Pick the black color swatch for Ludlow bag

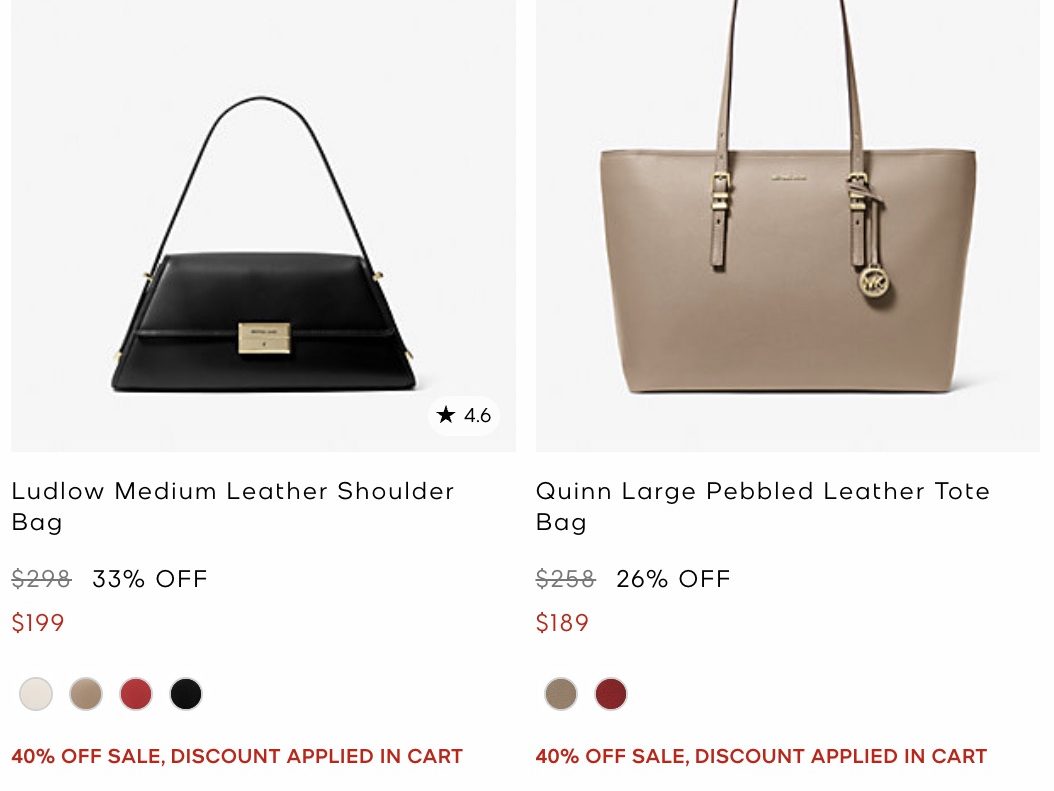point(186,694)
